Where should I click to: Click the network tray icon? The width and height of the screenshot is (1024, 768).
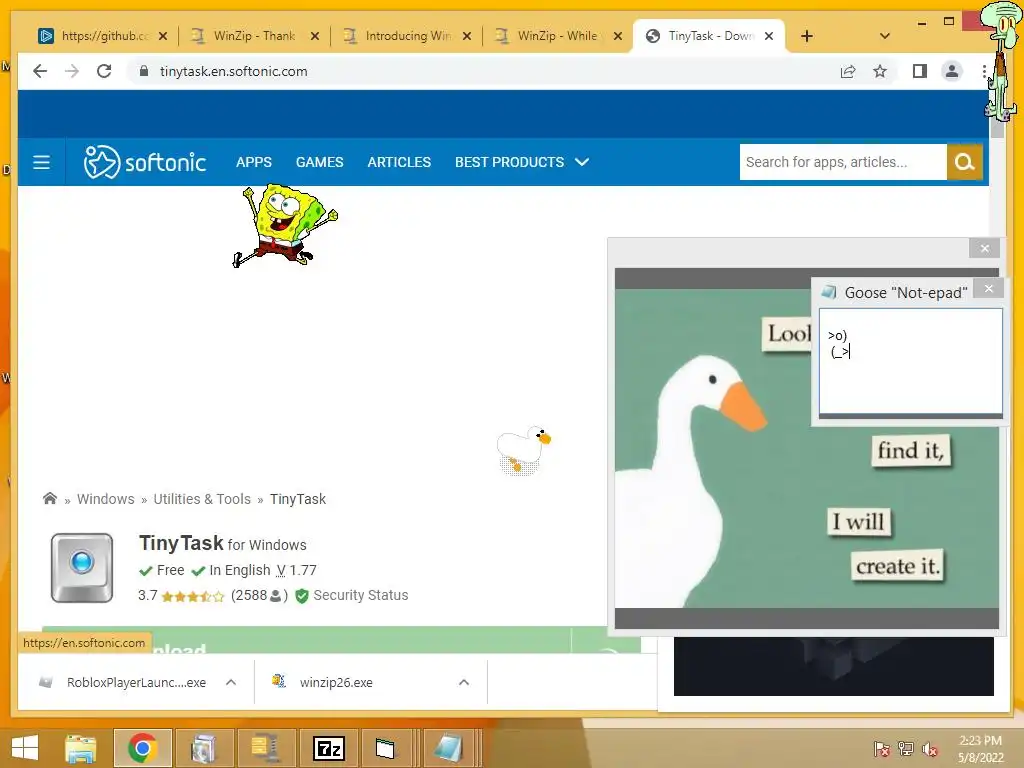[905, 749]
